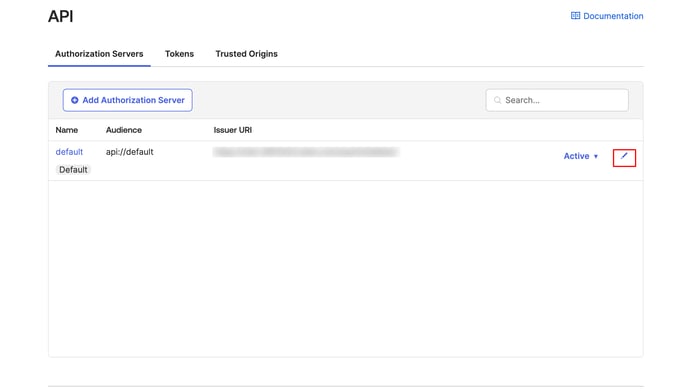Click the book icon beside Documentation
This screenshot has height=391, width=688.
pos(575,16)
